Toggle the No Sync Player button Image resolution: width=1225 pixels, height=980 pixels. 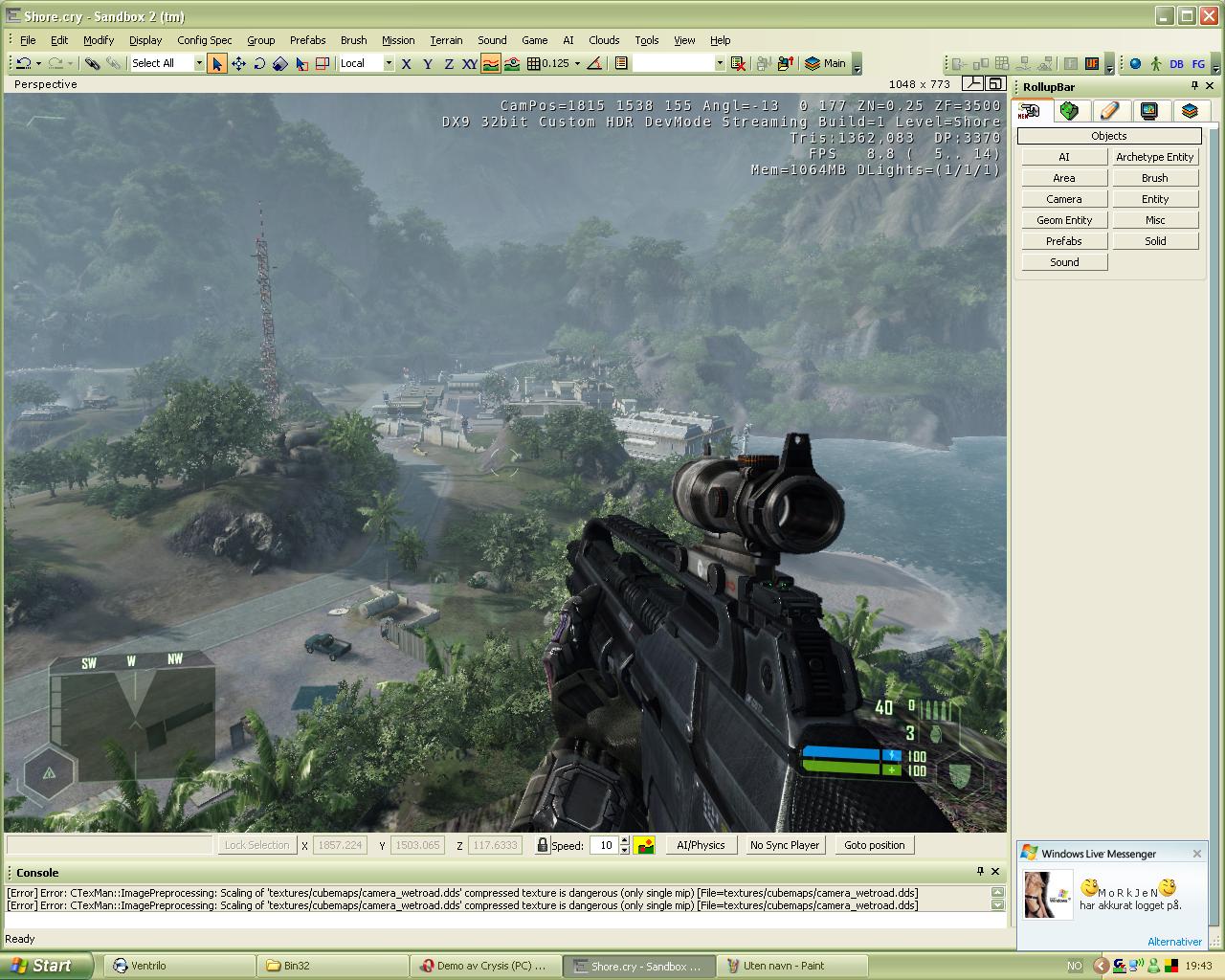tap(785, 845)
